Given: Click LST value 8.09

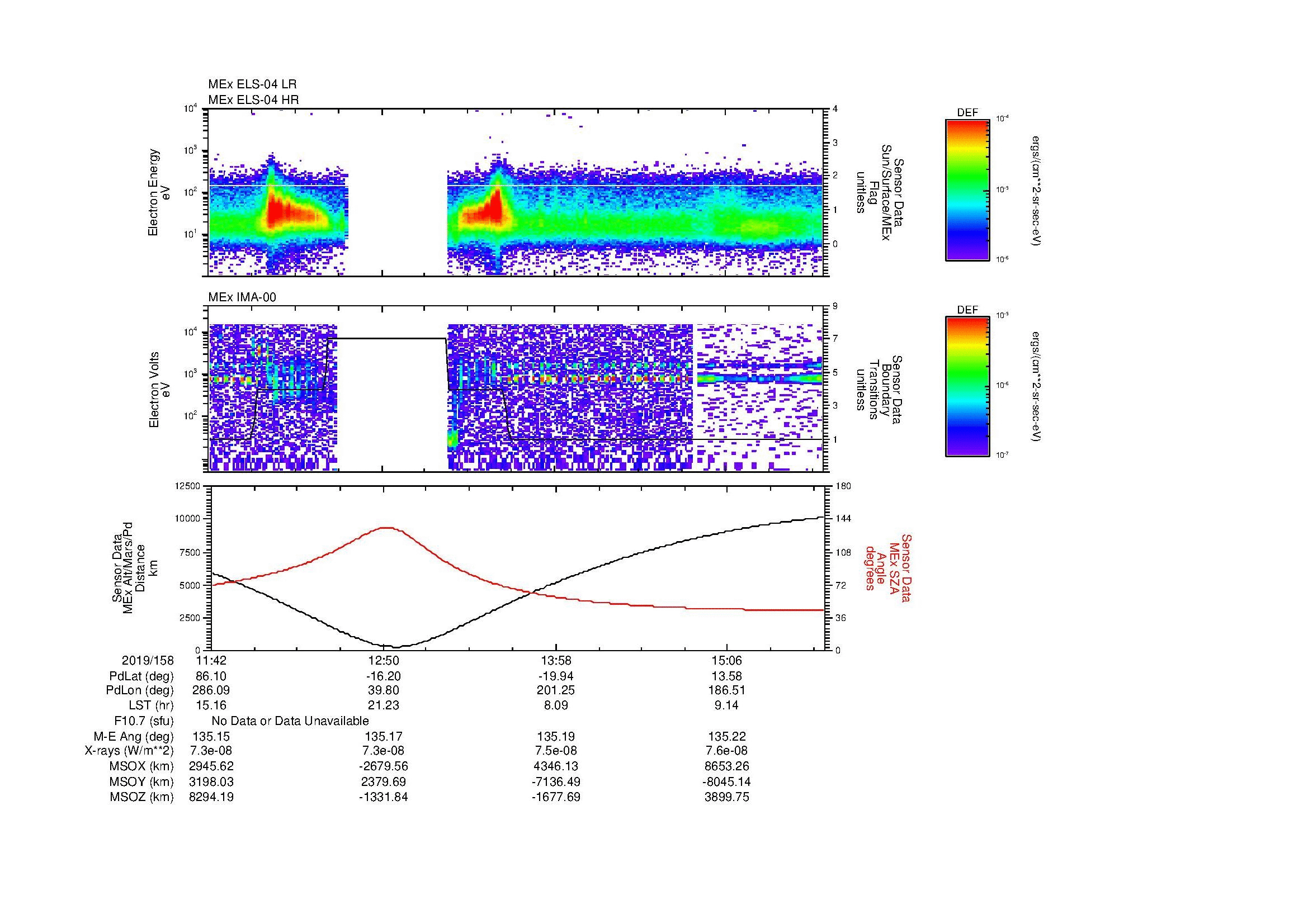Looking at the screenshot, I should point(555,707).
